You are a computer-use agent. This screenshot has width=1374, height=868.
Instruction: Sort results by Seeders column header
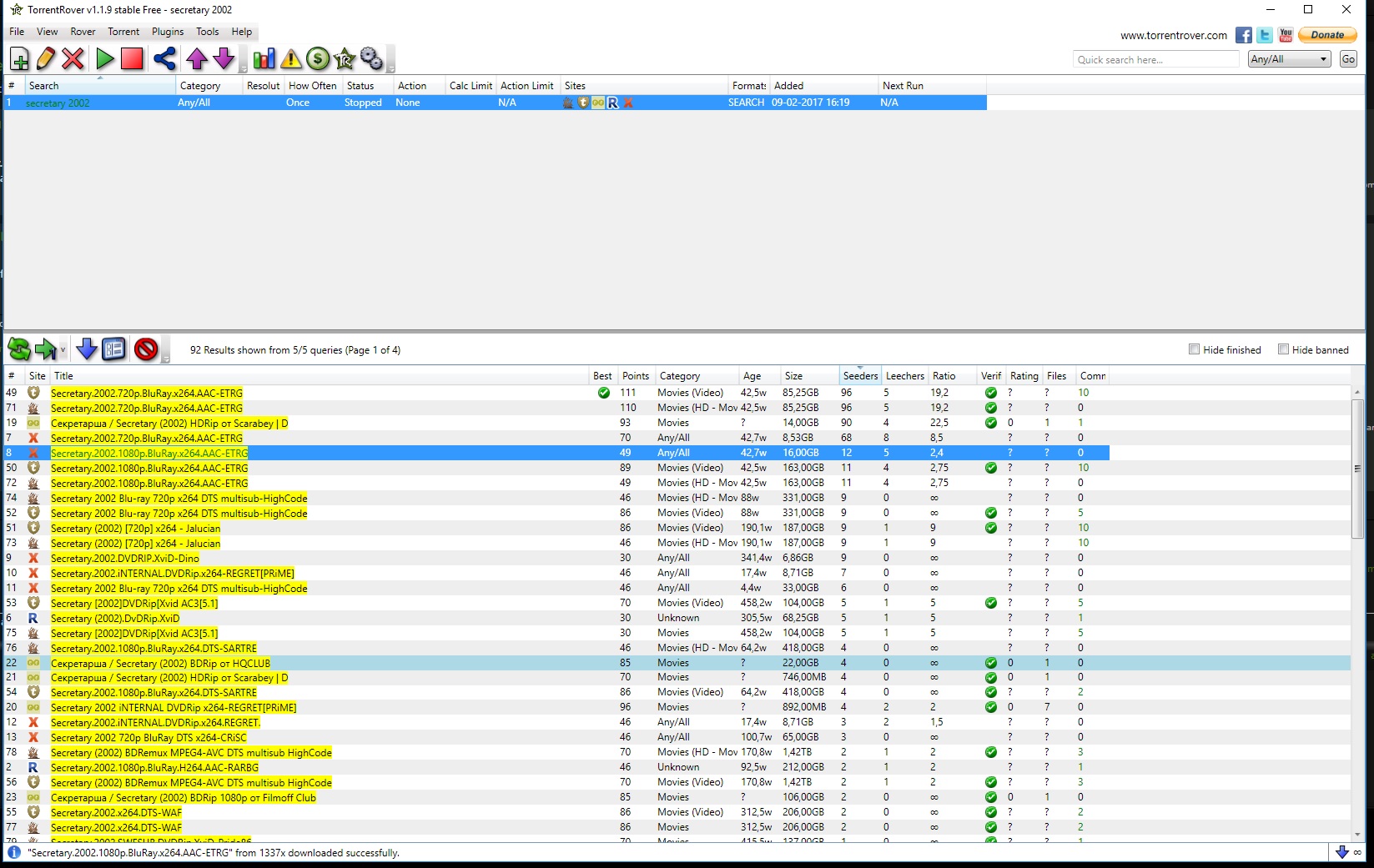(x=860, y=376)
